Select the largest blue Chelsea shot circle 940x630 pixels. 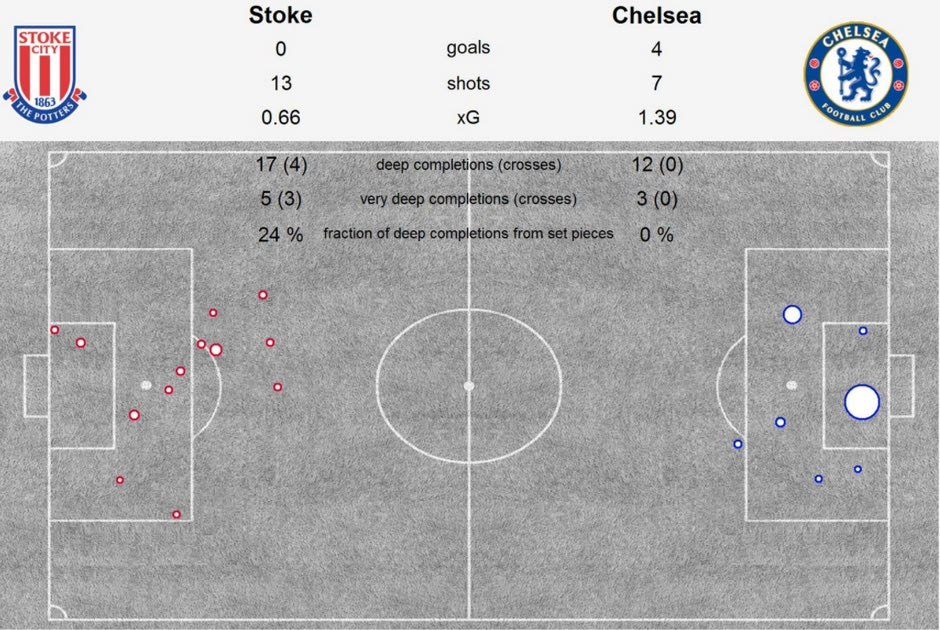[861, 402]
